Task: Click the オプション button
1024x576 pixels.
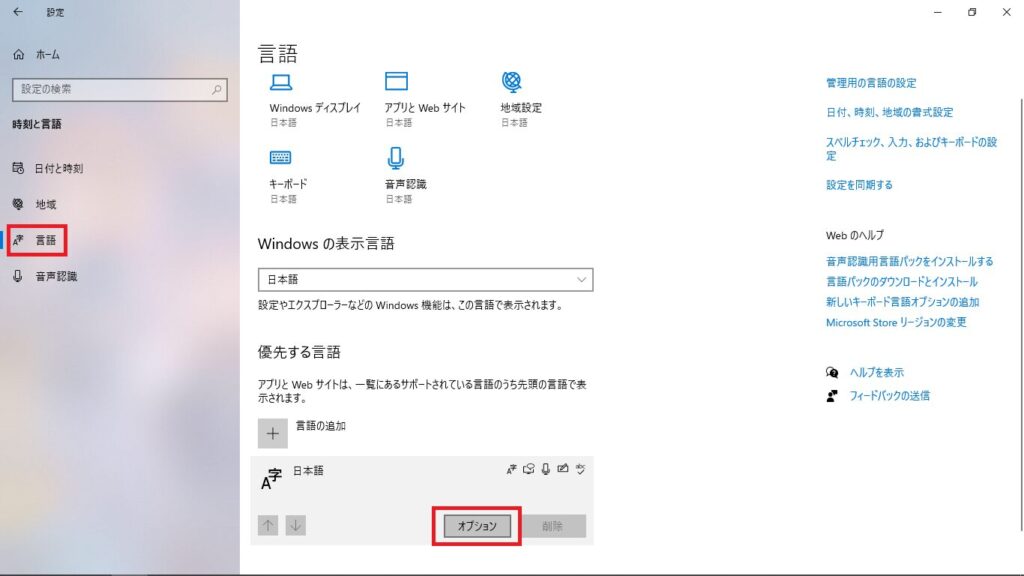Action: (x=477, y=526)
